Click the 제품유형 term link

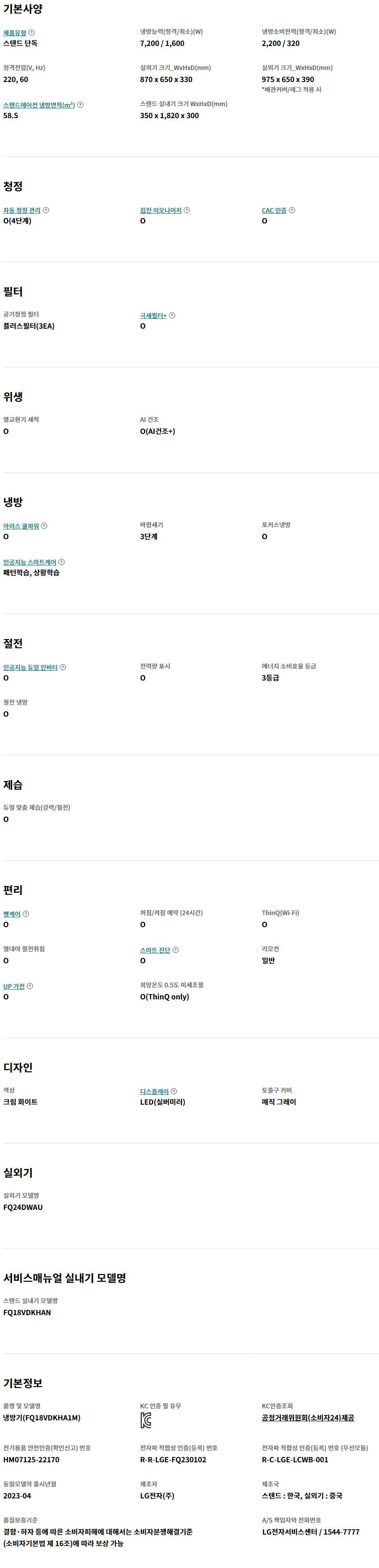[15, 33]
